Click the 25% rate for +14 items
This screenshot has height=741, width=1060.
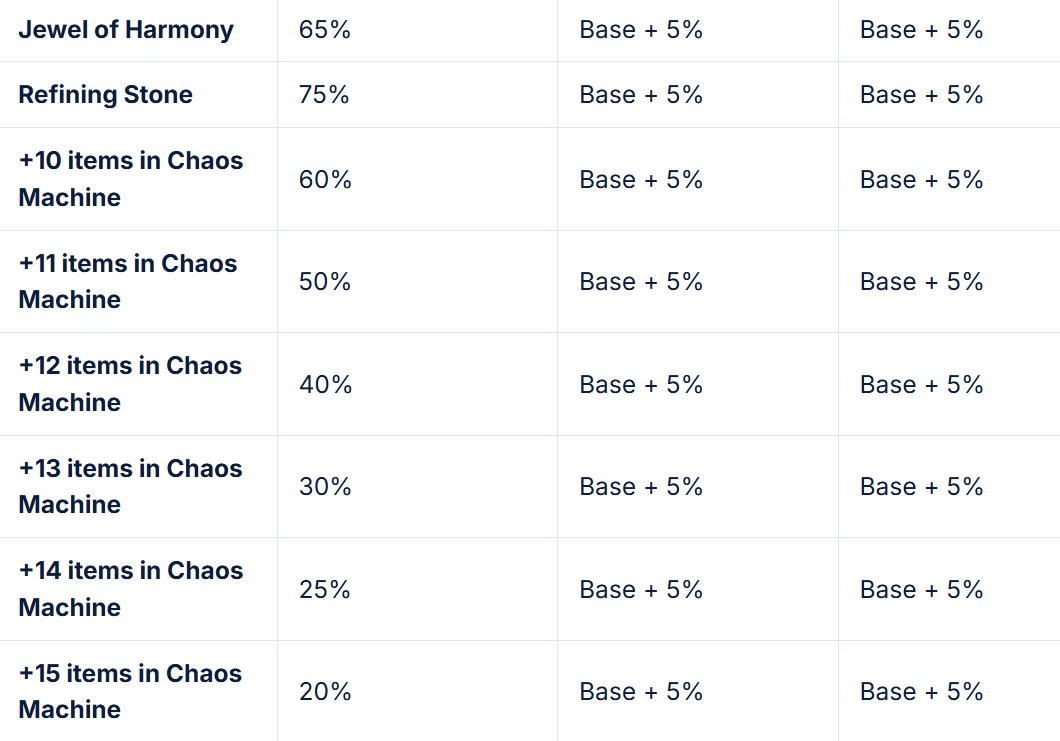[x=325, y=590]
